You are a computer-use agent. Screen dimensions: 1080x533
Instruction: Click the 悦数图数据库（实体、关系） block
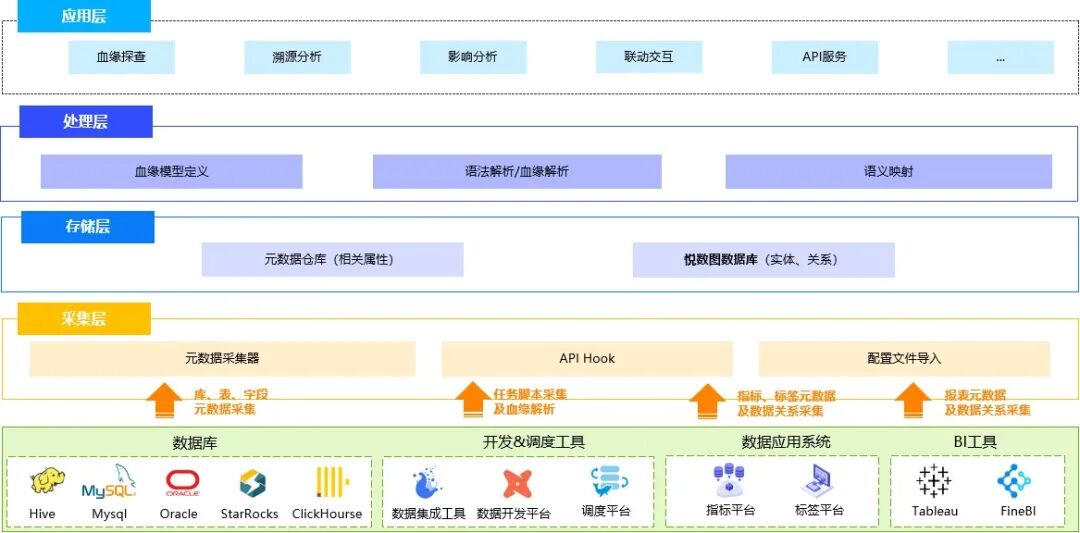click(764, 260)
